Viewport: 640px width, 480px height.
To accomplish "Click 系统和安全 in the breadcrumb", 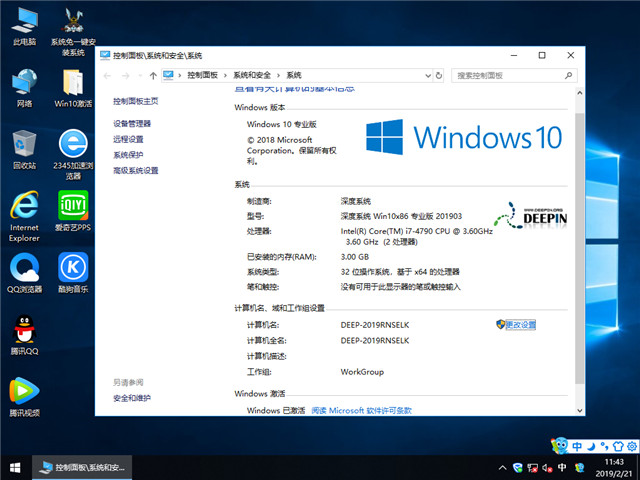I will 252,75.
